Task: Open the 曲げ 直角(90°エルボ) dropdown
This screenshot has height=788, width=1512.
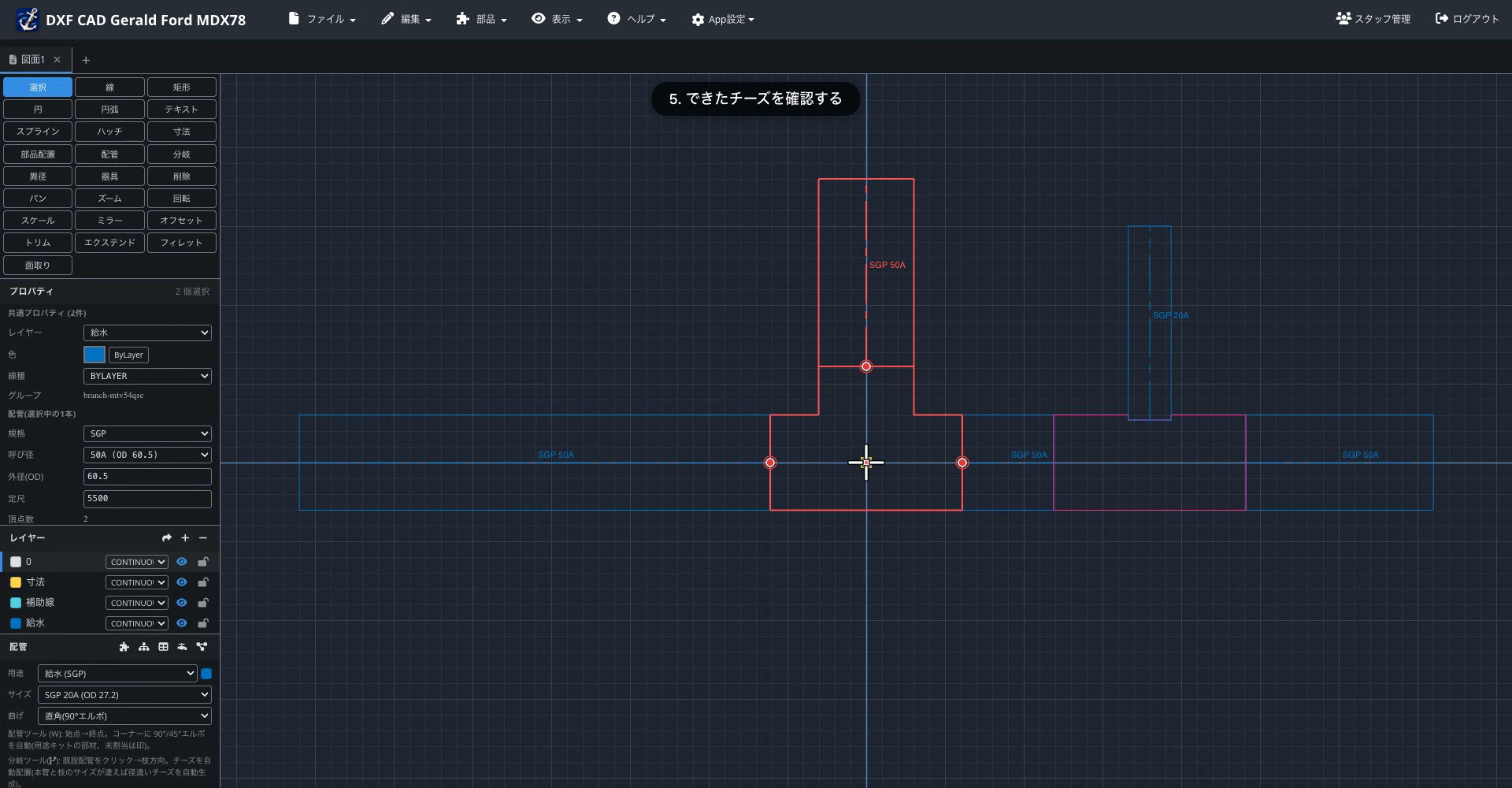Action: (124, 716)
